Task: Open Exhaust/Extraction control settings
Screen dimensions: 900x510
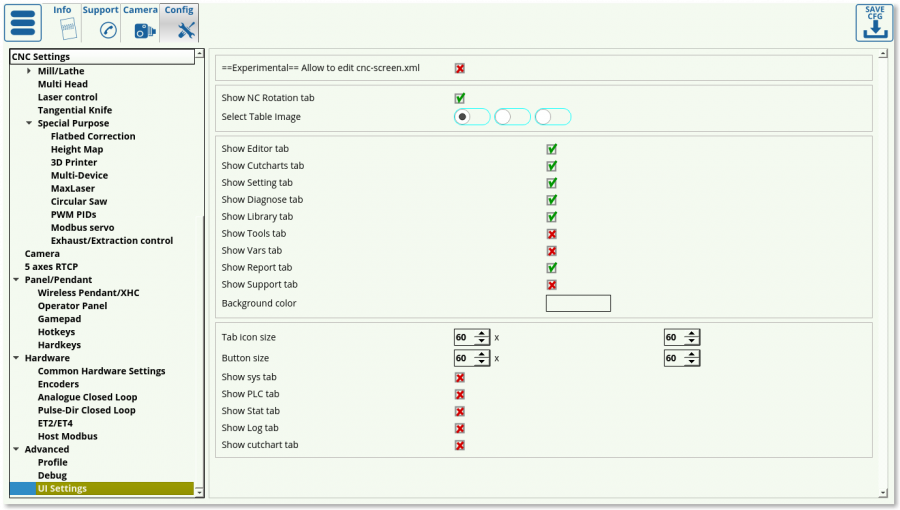Action: pos(112,240)
